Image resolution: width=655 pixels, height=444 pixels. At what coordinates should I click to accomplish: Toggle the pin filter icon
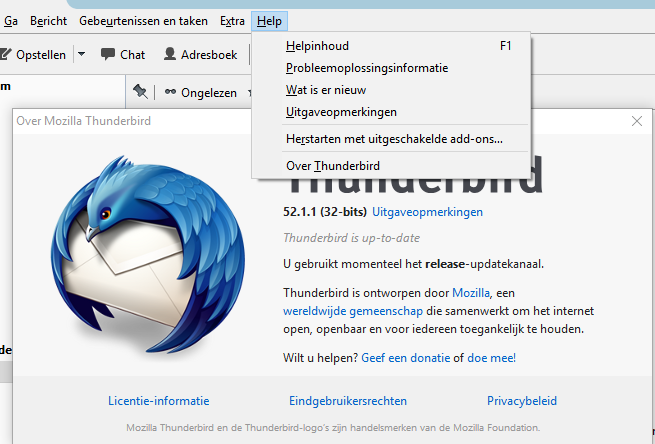(x=140, y=92)
